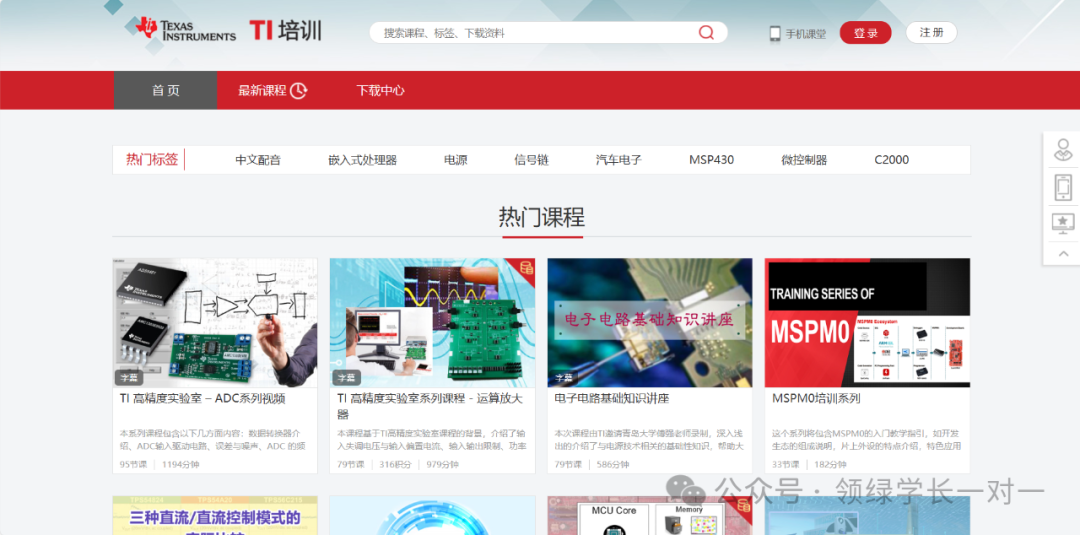Viewport: 1080px width, 535px height.
Task: Click the 字幕 badge on 运算放大器 course thumbnail
Action: coord(346,377)
